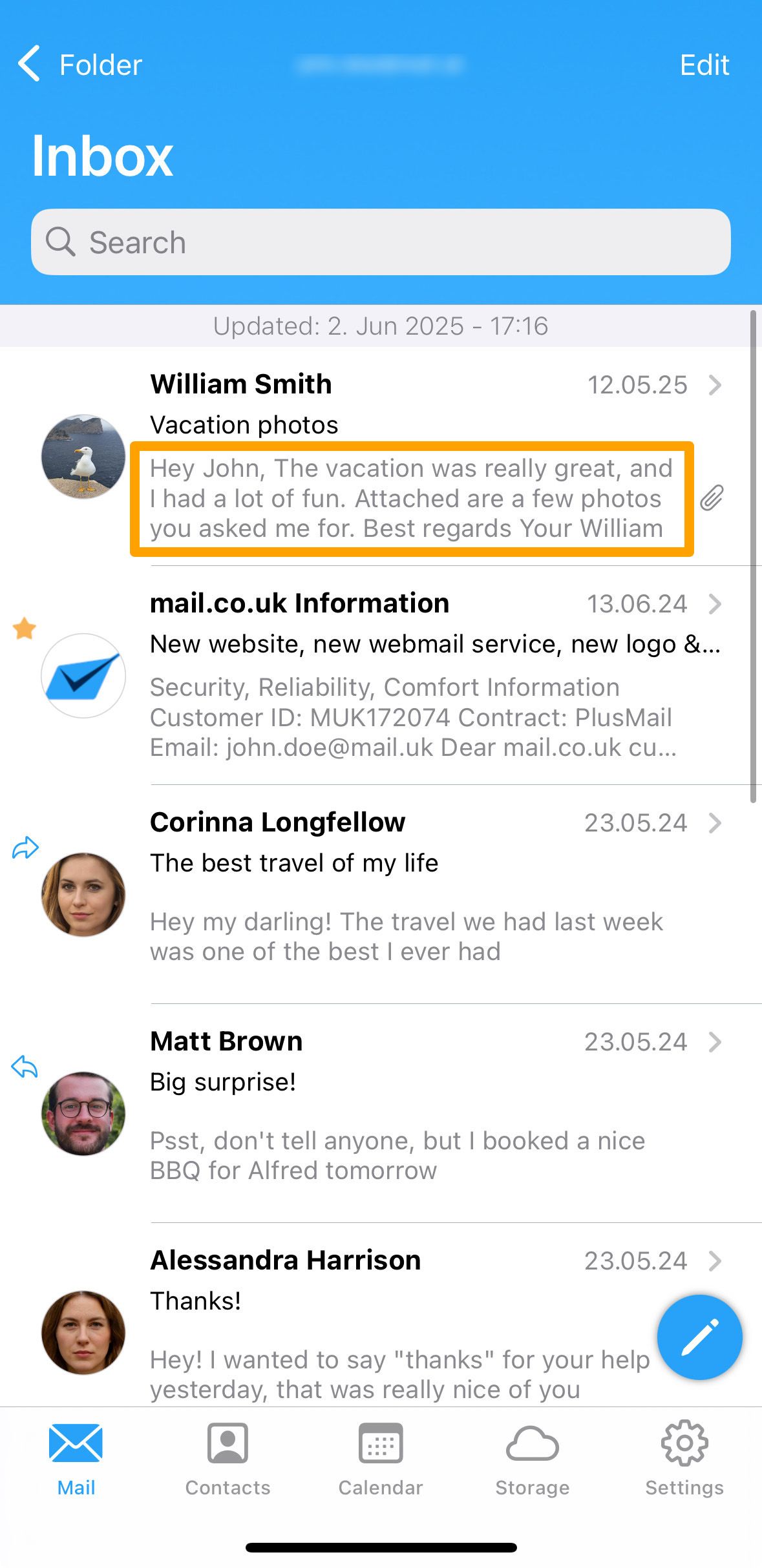762x1568 pixels.
Task: Click the paperclip attachment icon
Action: pos(712,498)
